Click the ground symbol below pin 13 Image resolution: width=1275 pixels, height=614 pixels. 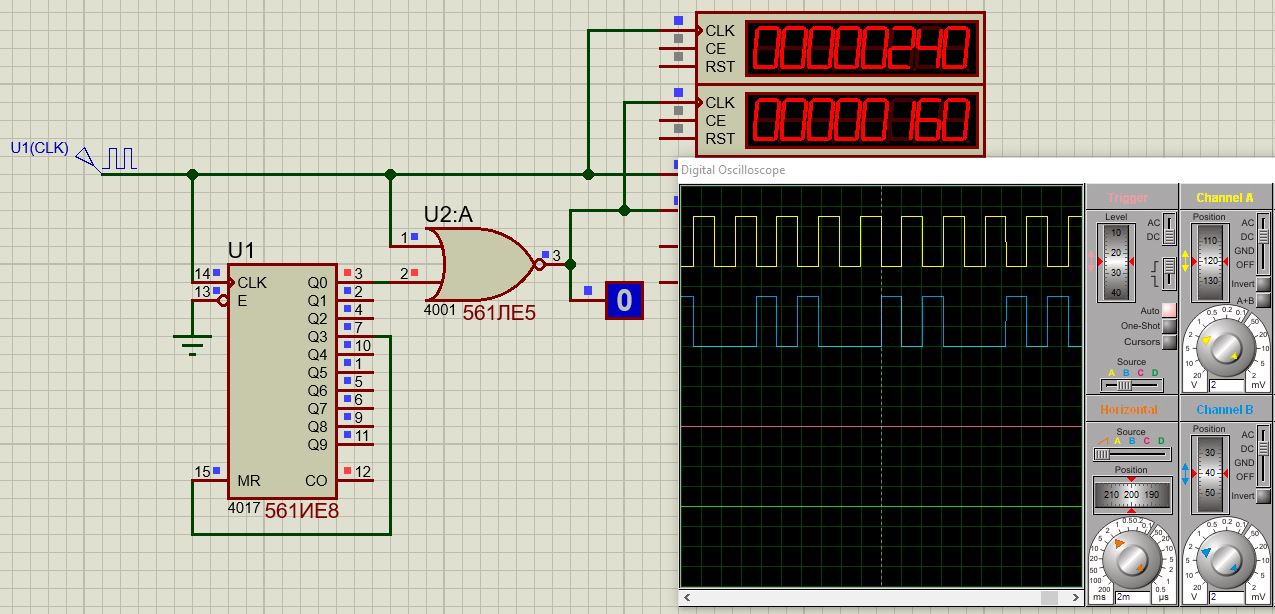click(192, 344)
